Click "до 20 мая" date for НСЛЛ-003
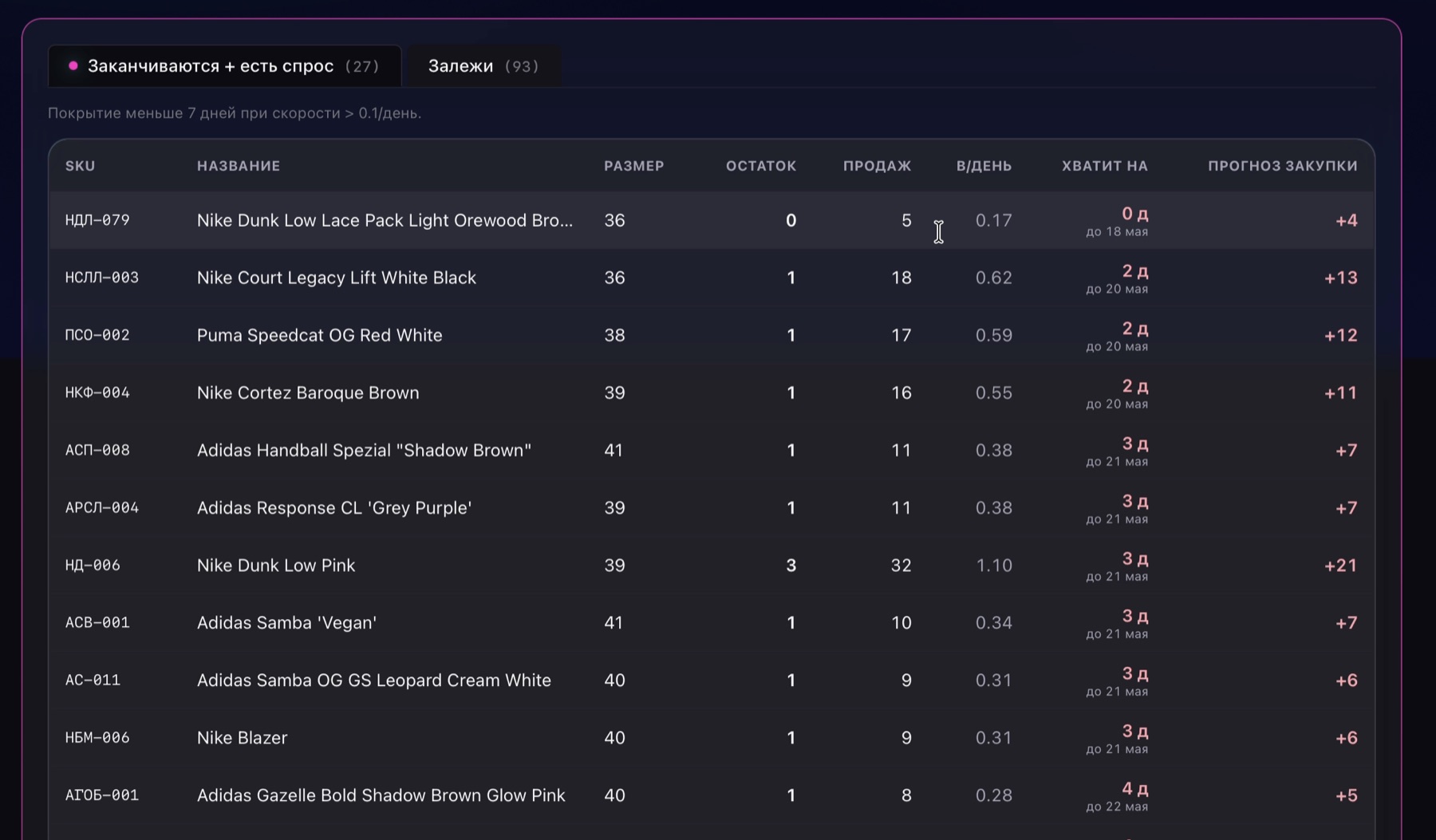This screenshot has height=840, width=1436. coord(1117,289)
